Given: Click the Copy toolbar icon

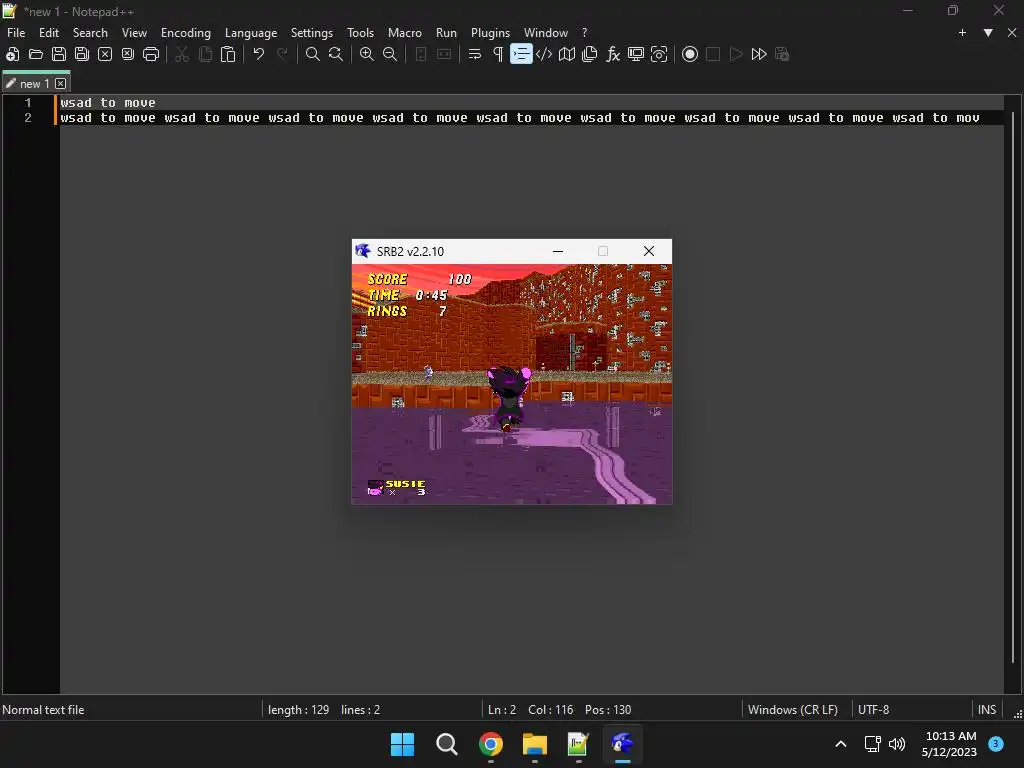Looking at the screenshot, I should (205, 54).
